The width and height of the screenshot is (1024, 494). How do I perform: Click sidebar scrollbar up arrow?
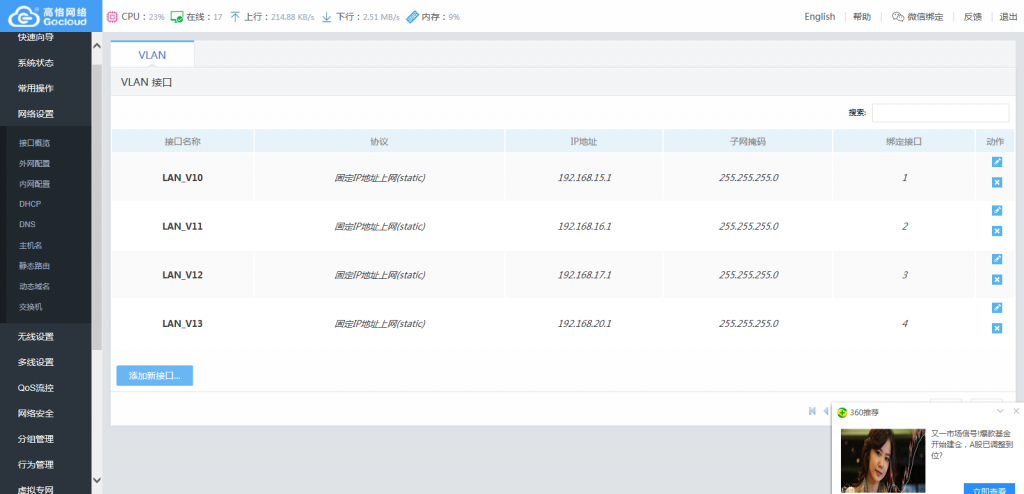pyautogui.click(x=97, y=46)
